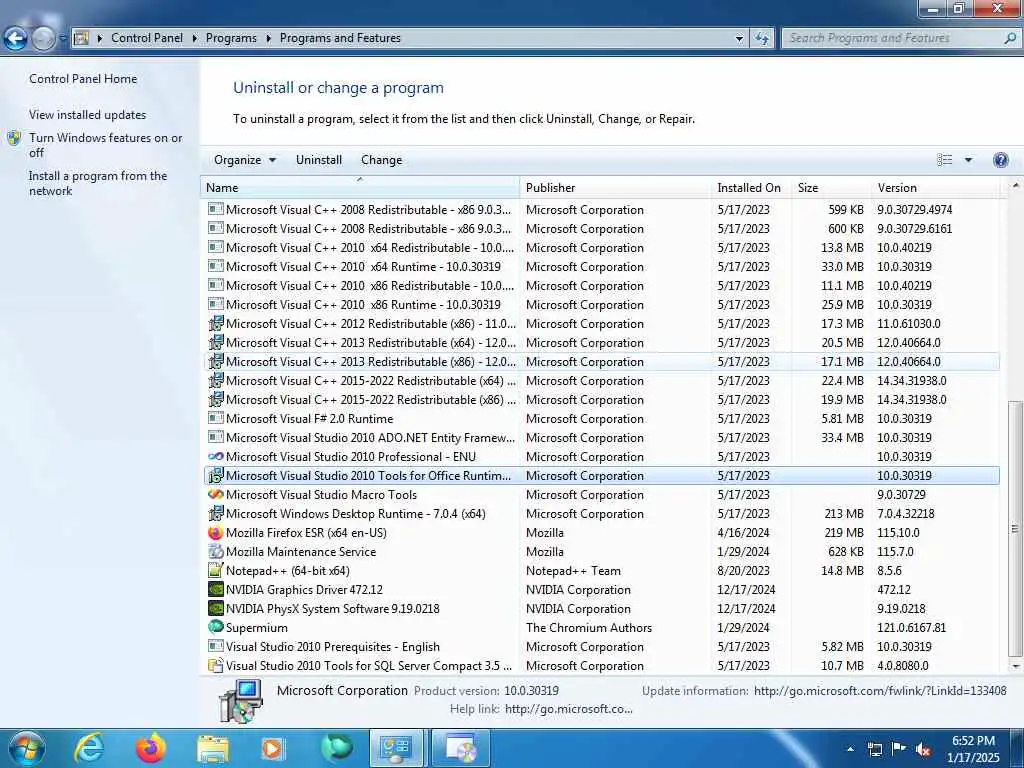Select Visual Studio 2010 ADO.NET Entity Framework row
The height and width of the screenshot is (768, 1024).
click(601, 438)
